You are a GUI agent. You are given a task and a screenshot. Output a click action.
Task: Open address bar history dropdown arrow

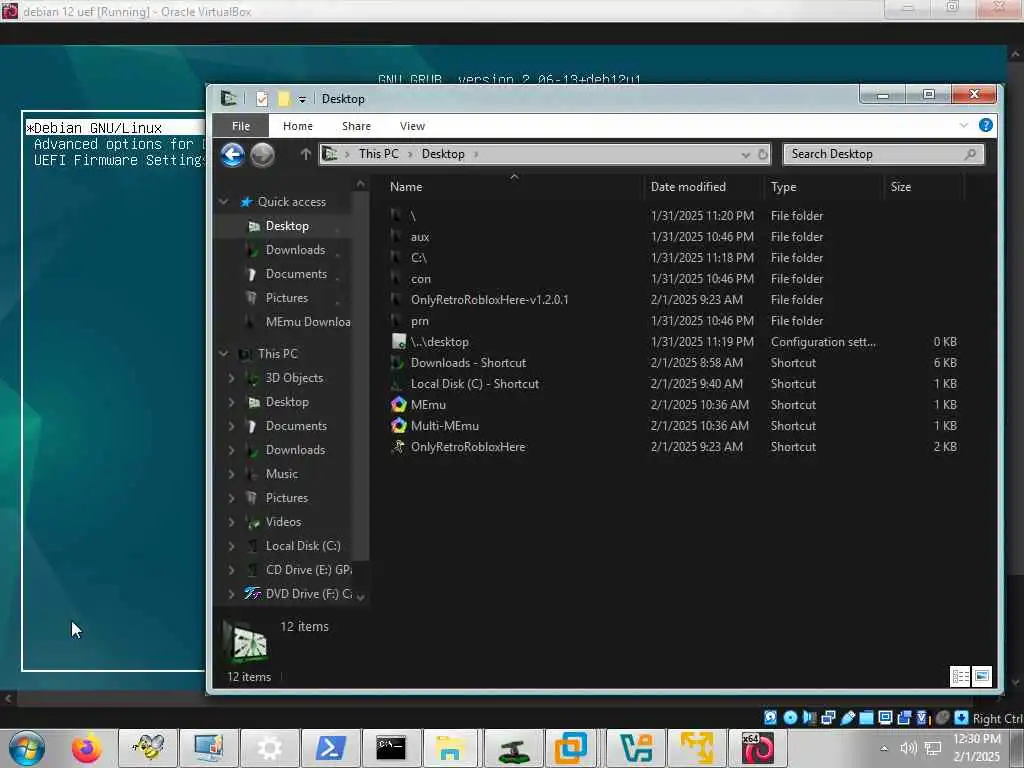pyautogui.click(x=745, y=155)
